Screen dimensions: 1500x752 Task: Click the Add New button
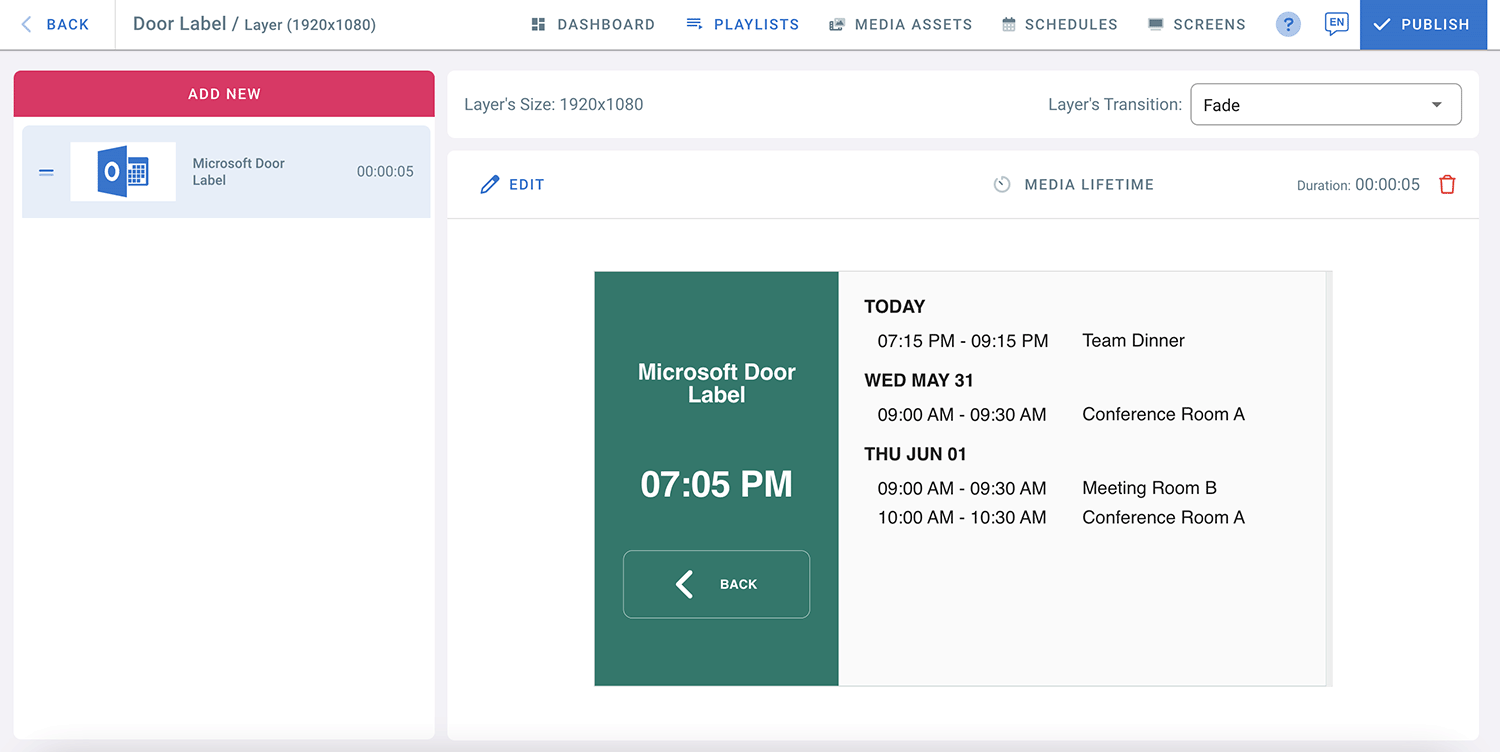click(224, 94)
